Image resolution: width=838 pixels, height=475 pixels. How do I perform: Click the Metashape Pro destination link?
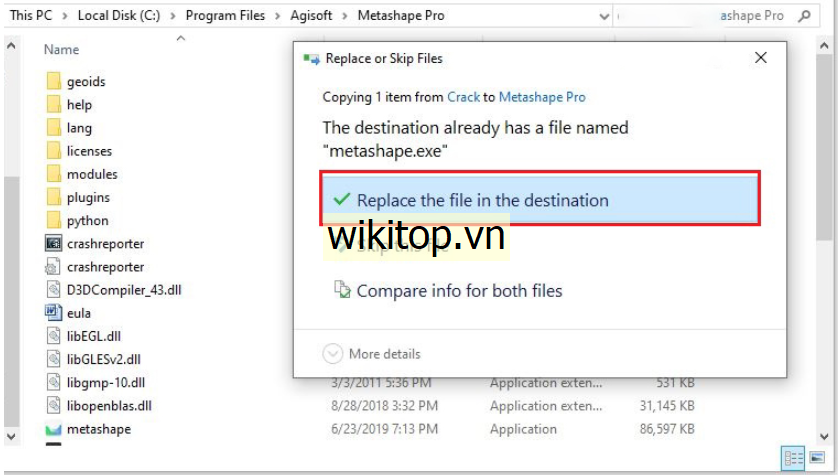click(x=542, y=97)
